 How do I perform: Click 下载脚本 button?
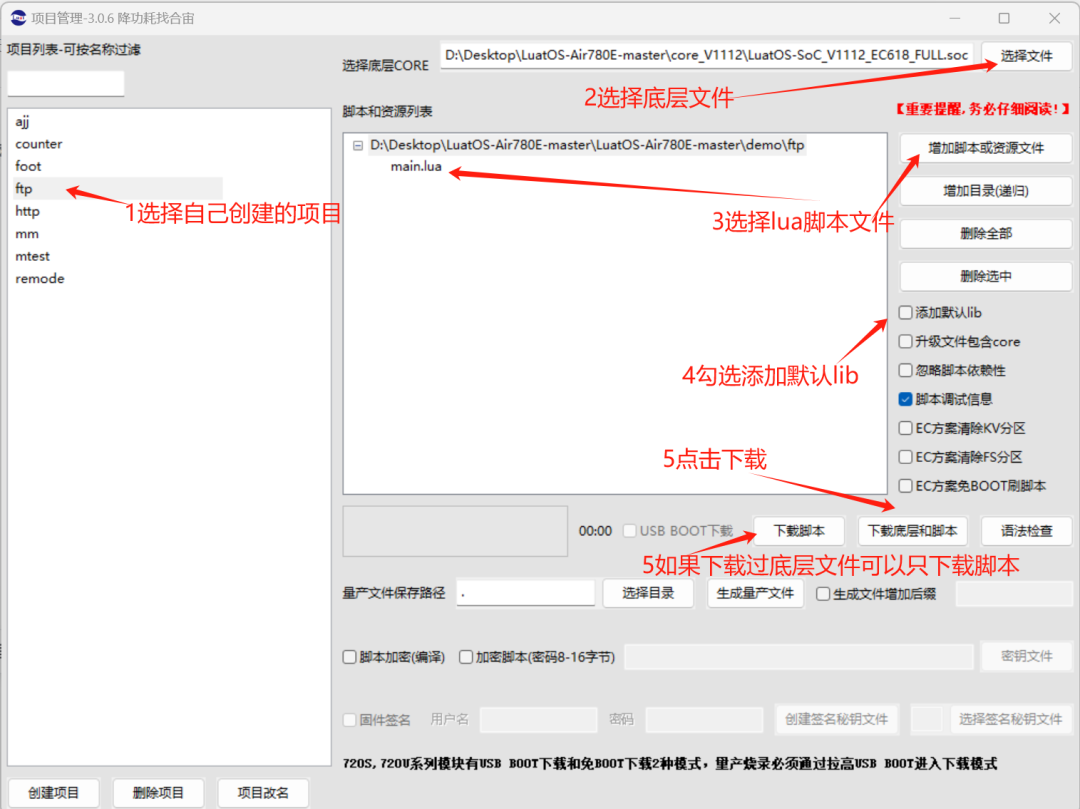pos(799,531)
